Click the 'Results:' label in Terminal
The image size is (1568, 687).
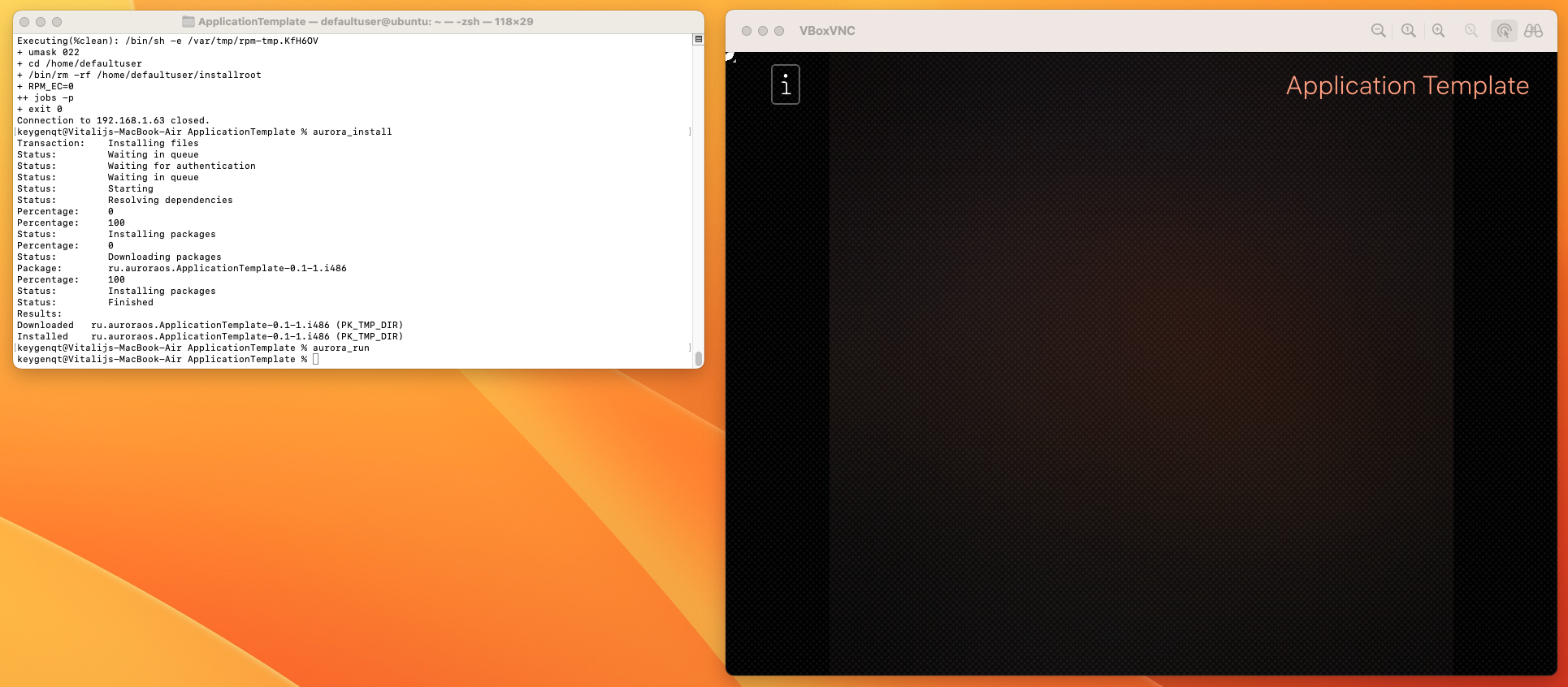click(39, 313)
